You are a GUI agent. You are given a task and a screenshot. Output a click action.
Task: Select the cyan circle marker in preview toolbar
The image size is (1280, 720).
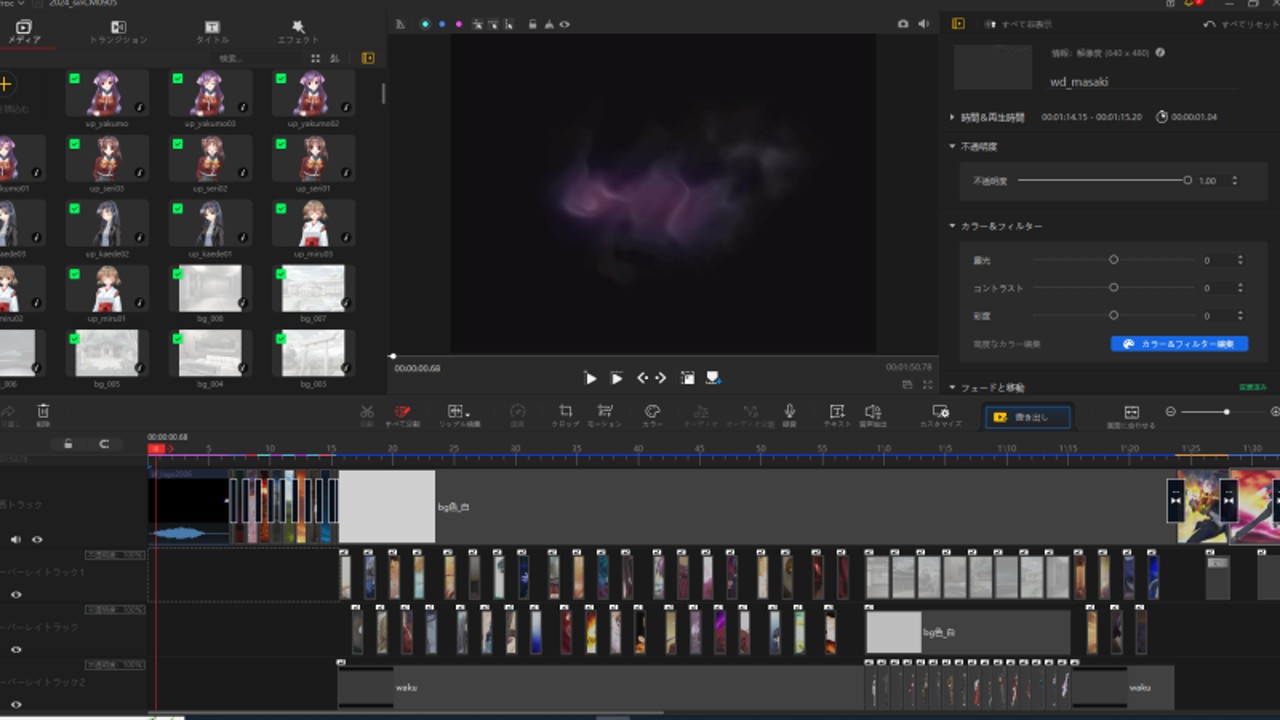point(424,24)
